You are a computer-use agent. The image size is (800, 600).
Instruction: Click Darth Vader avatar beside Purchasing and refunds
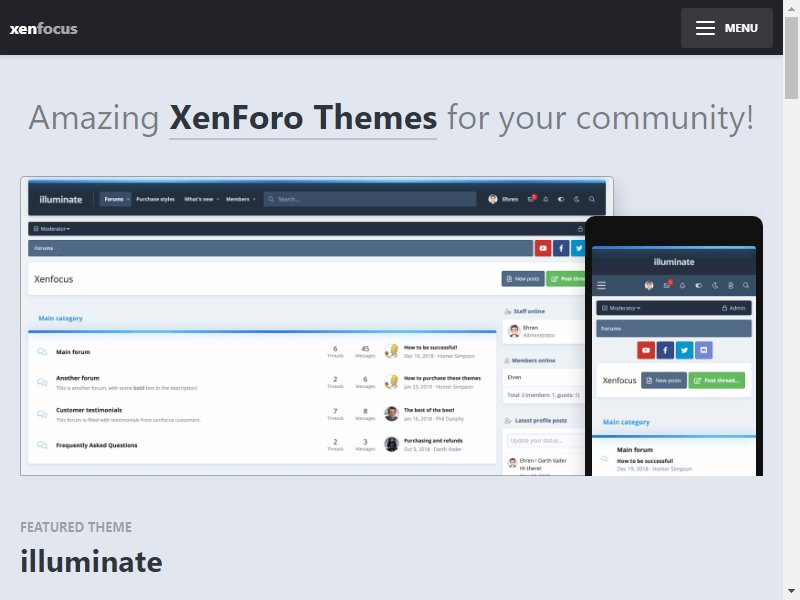pyautogui.click(x=391, y=444)
